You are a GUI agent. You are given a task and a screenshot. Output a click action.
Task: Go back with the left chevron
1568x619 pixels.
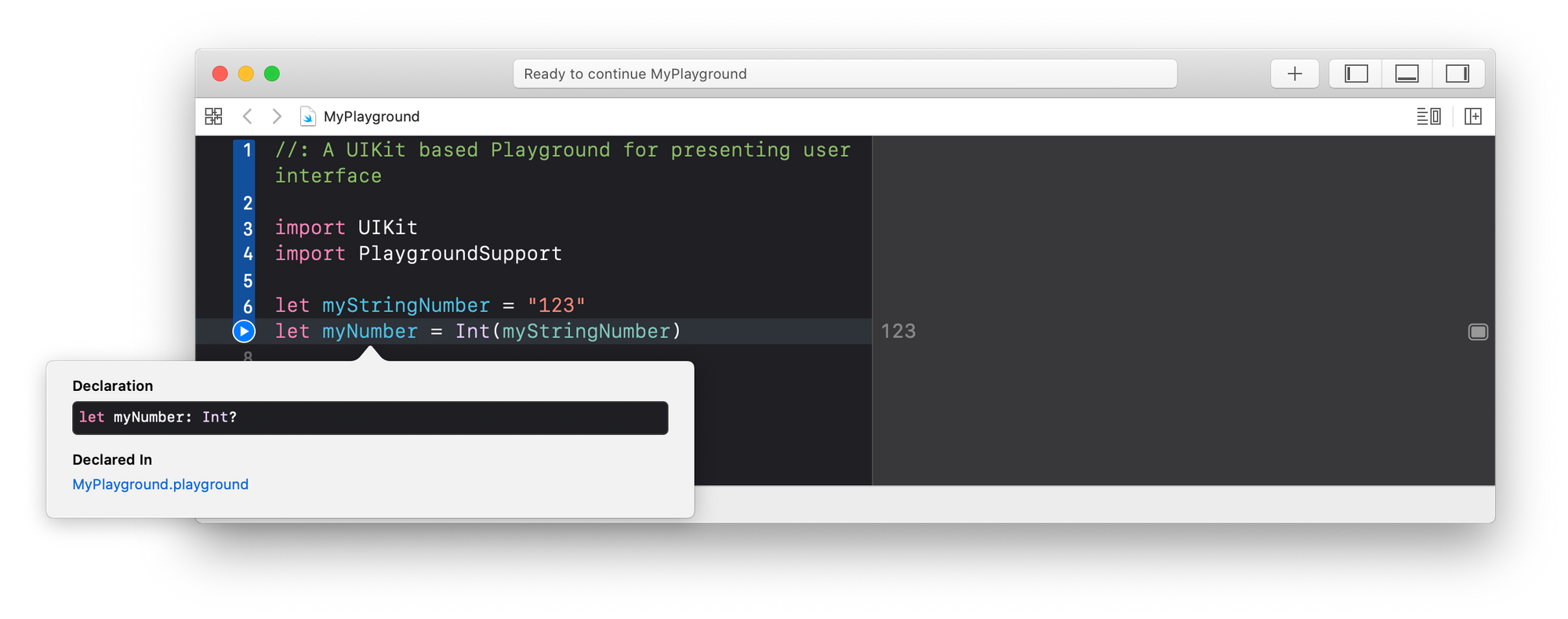[x=247, y=116]
